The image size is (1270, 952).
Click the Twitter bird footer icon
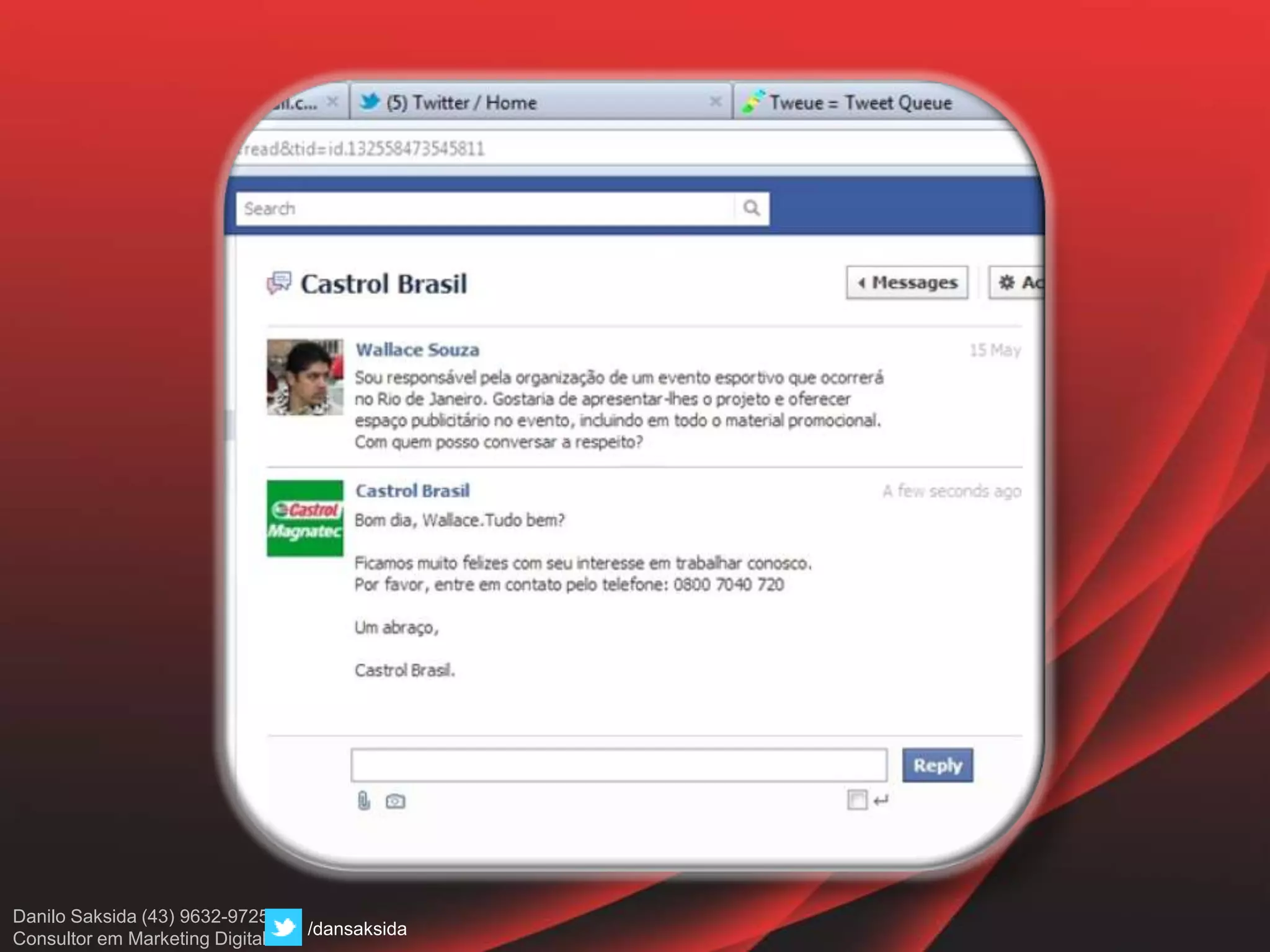pyautogui.click(x=283, y=927)
